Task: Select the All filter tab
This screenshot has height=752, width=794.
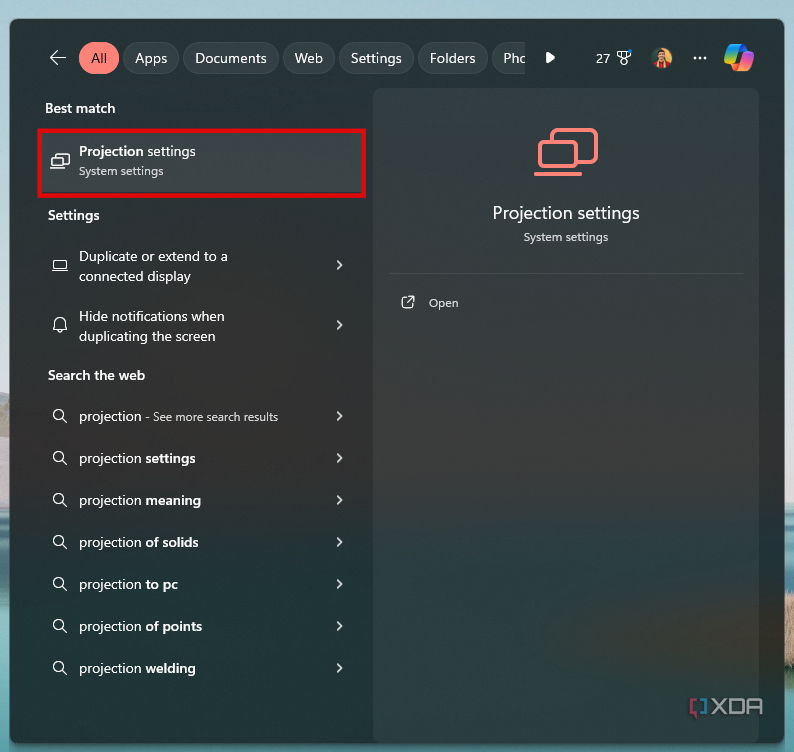Action: coord(99,58)
